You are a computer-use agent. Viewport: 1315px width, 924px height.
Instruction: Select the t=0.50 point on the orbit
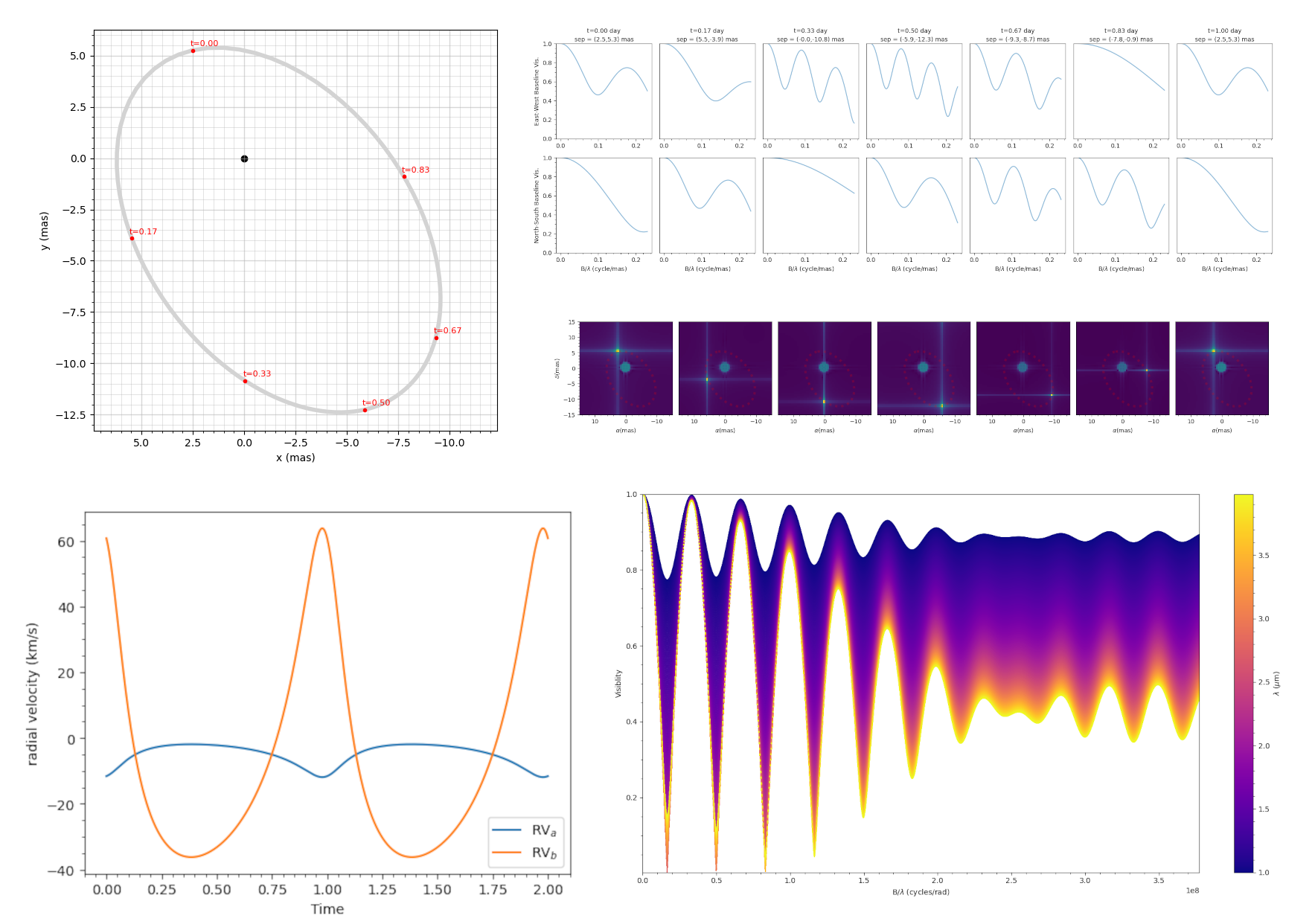[x=365, y=410]
